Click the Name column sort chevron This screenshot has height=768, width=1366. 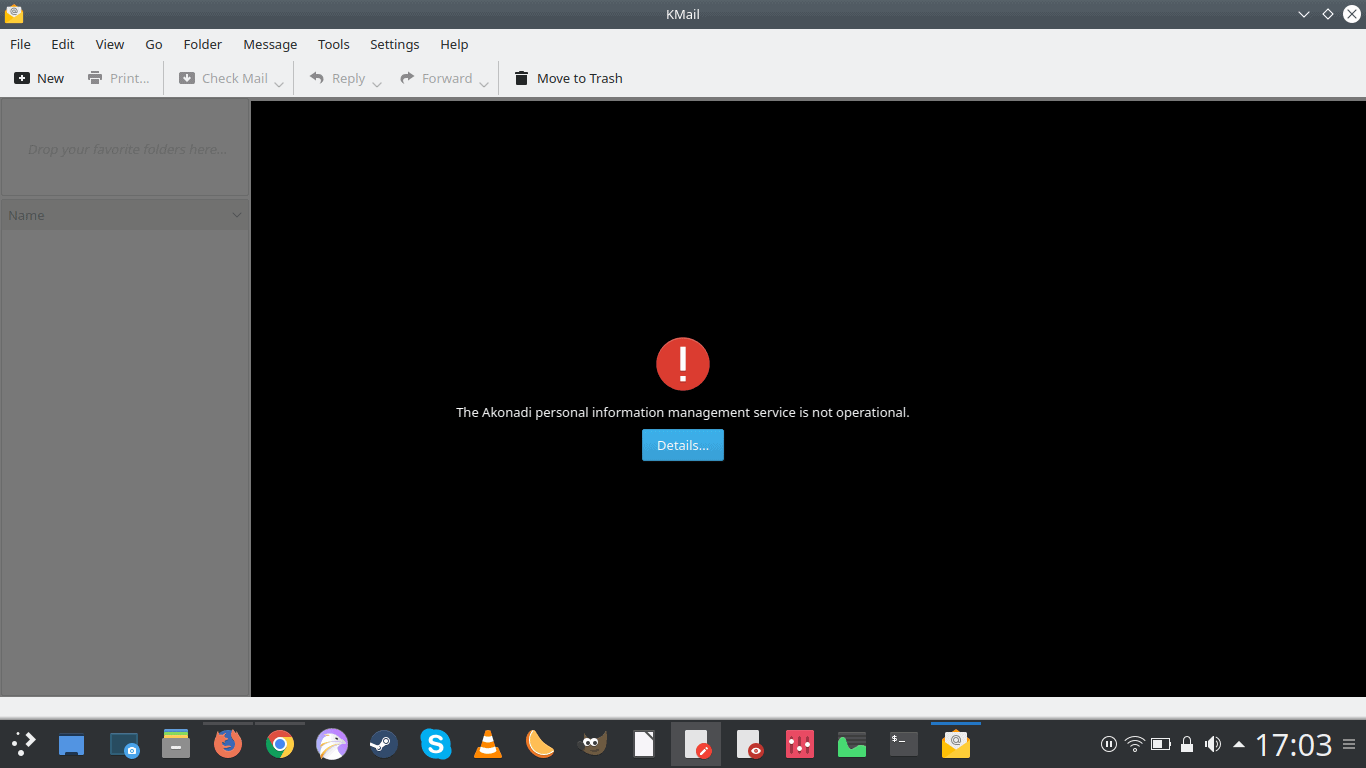tap(237, 215)
